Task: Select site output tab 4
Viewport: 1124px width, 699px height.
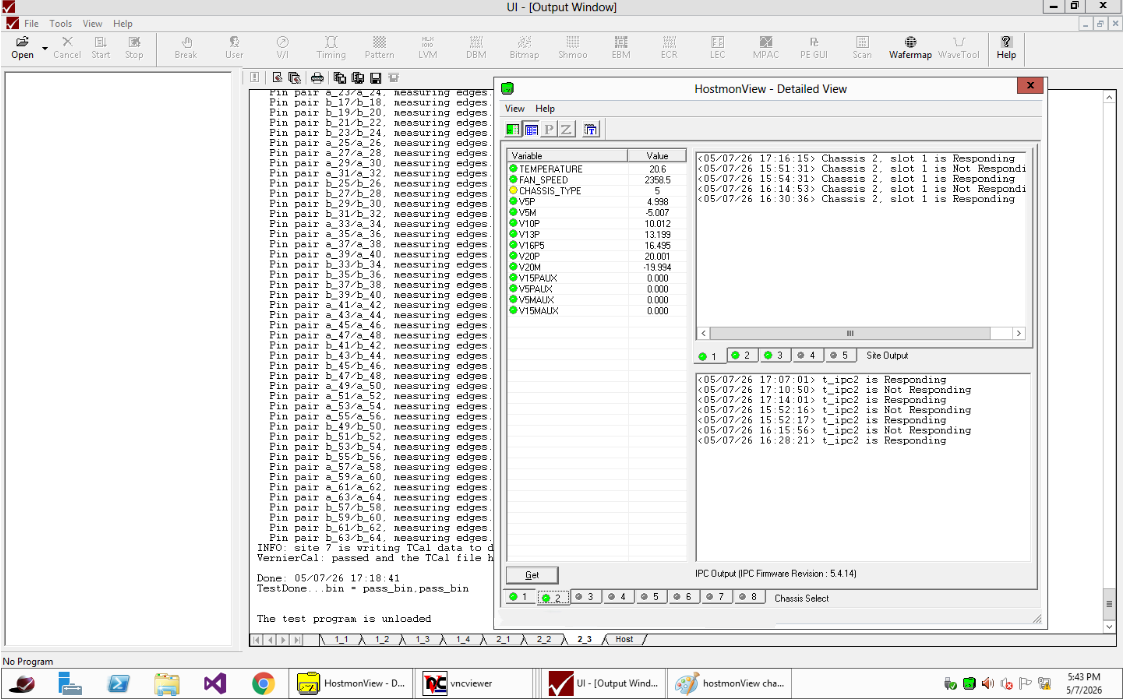Action: point(807,355)
